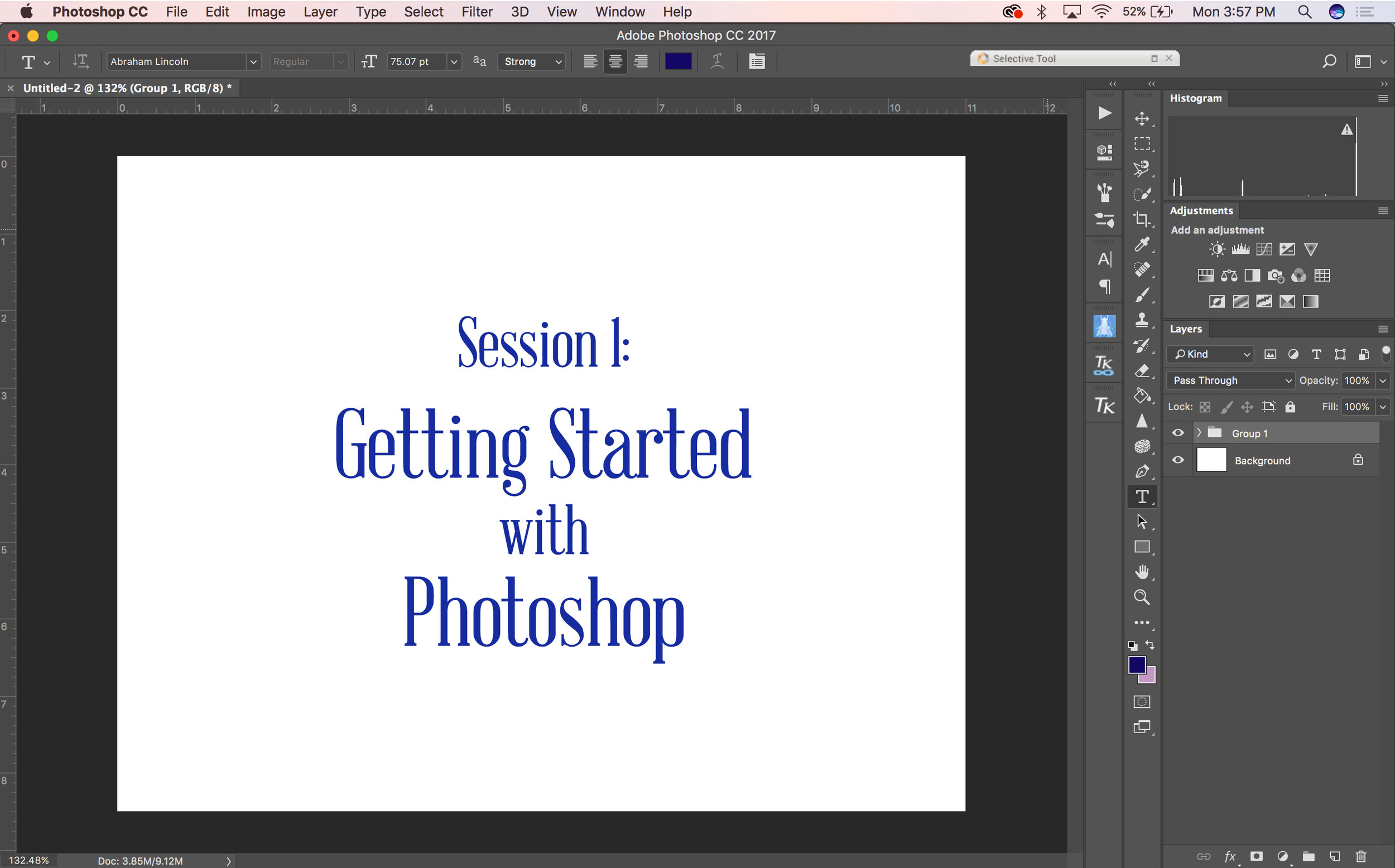1395x868 pixels.
Task: Click the font size input field
Action: [417, 61]
